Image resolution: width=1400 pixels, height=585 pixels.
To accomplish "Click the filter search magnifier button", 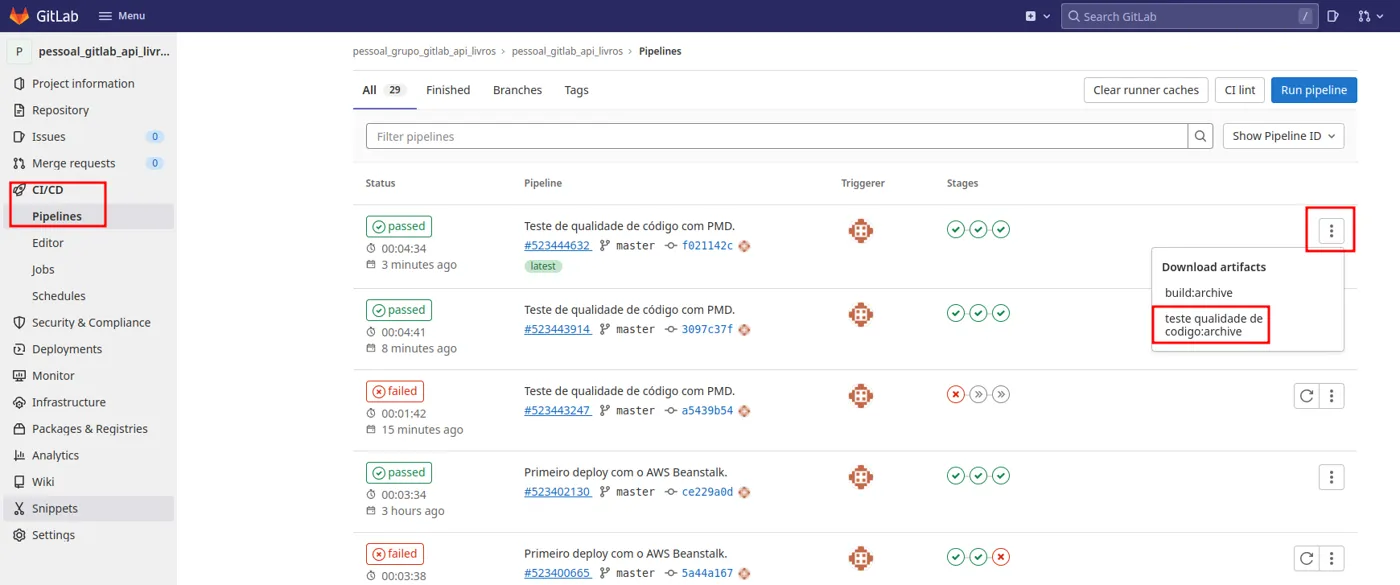I will point(1201,136).
